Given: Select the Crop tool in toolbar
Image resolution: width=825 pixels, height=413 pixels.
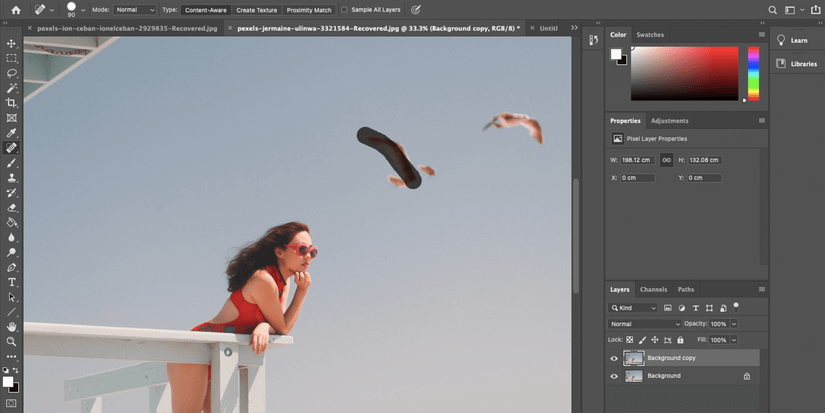Looking at the screenshot, I should click(x=12, y=103).
